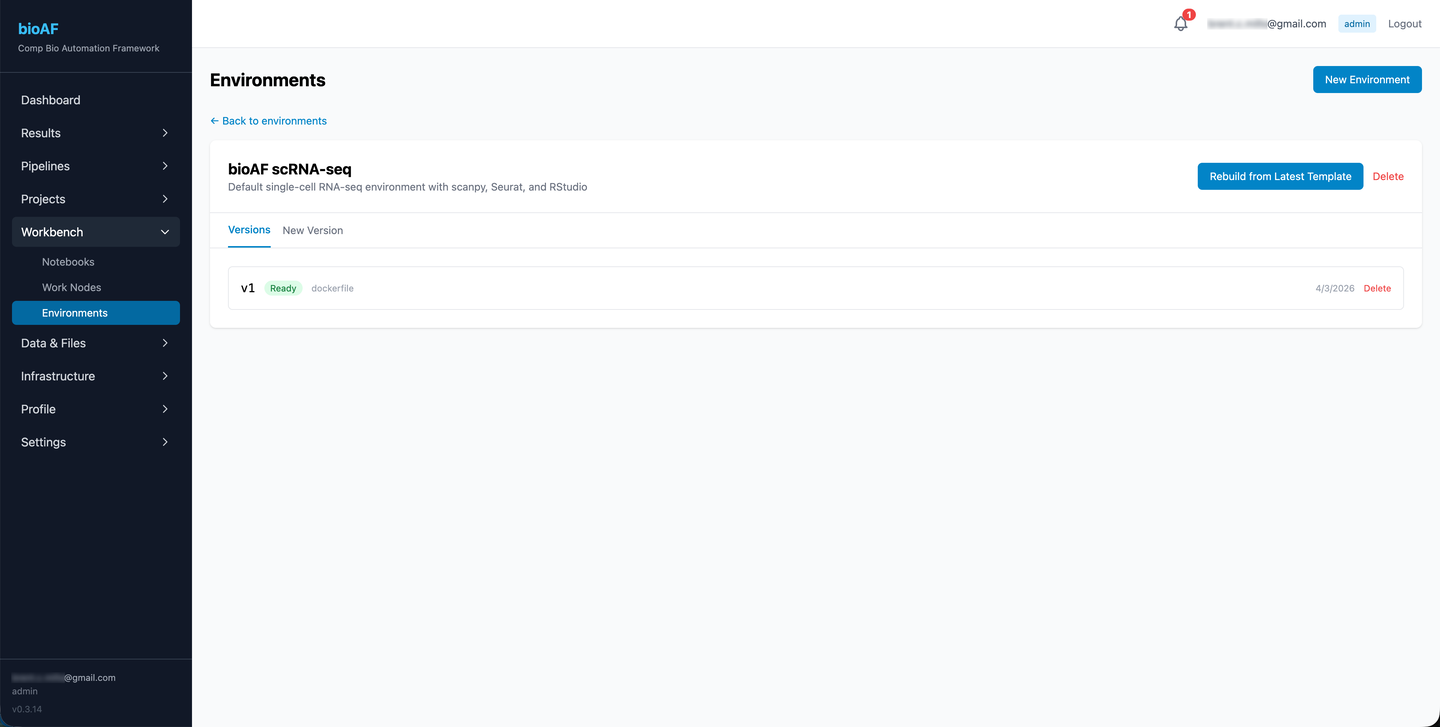Viewport: 1440px width, 727px height.
Task: Expand the Pipelines section chevron
Action: tap(165, 166)
